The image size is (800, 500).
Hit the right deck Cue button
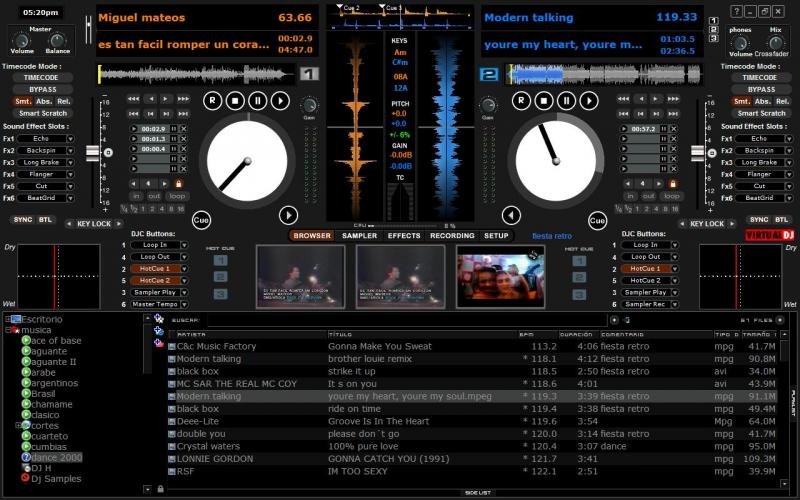pos(597,220)
